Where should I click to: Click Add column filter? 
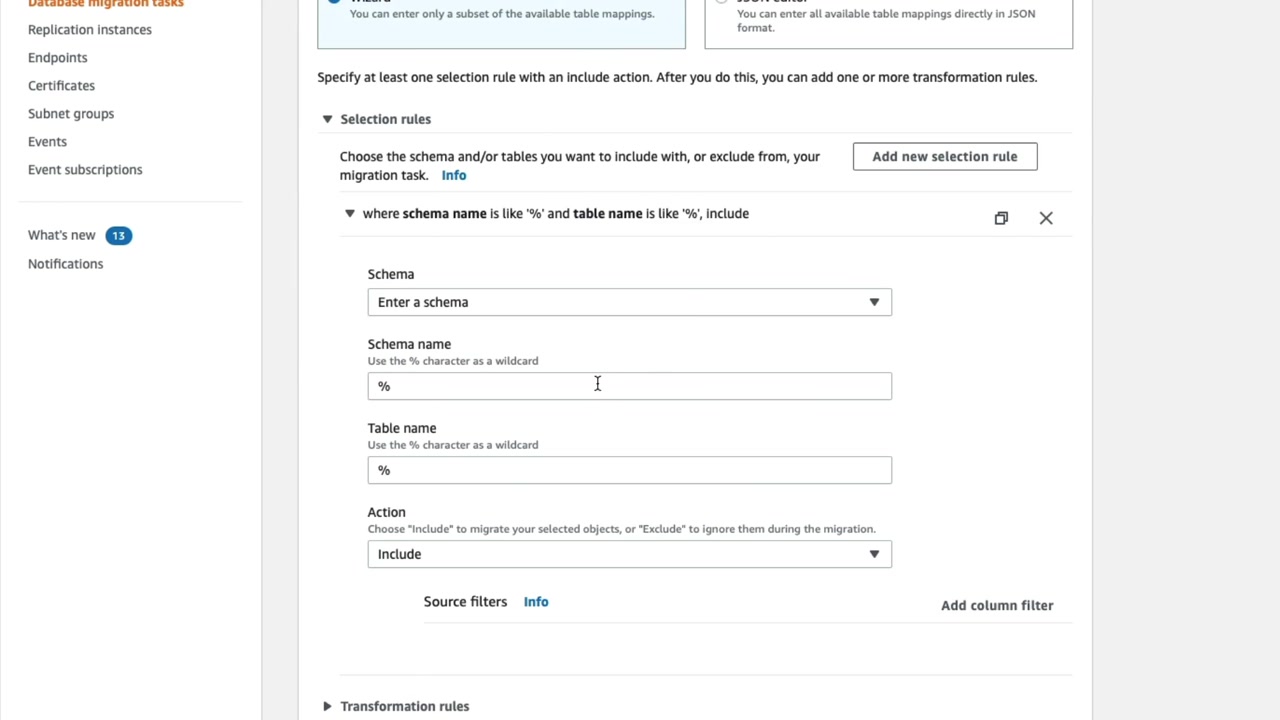[x=996, y=605]
